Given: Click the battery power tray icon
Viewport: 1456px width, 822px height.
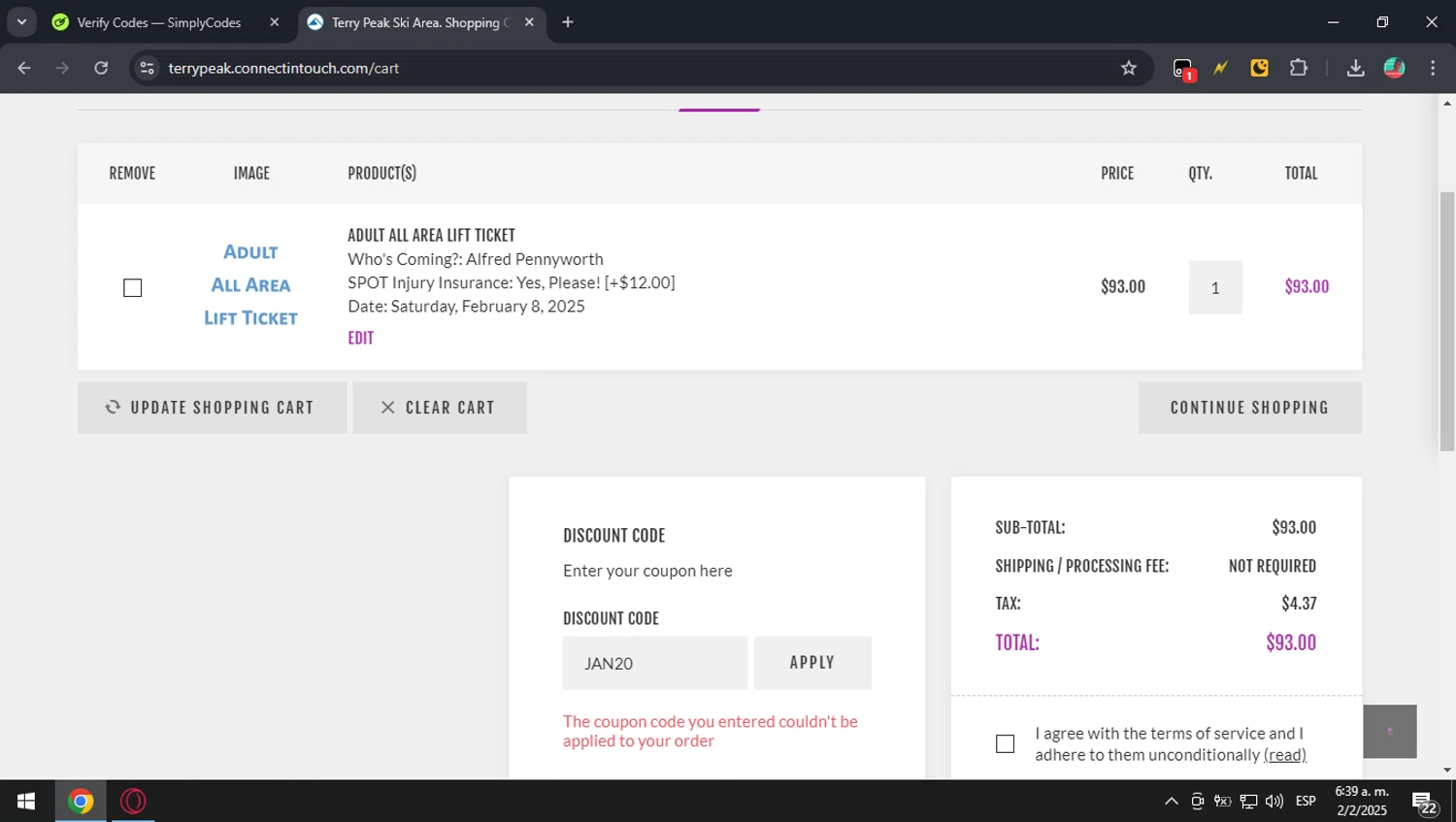Looking at the screenshot, I should [1223, 801].
